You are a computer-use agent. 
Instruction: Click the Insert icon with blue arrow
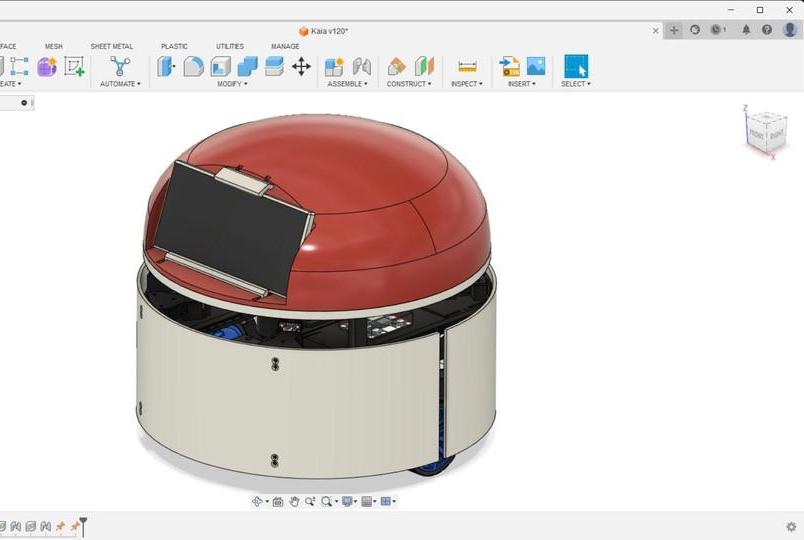click(509, 67)
